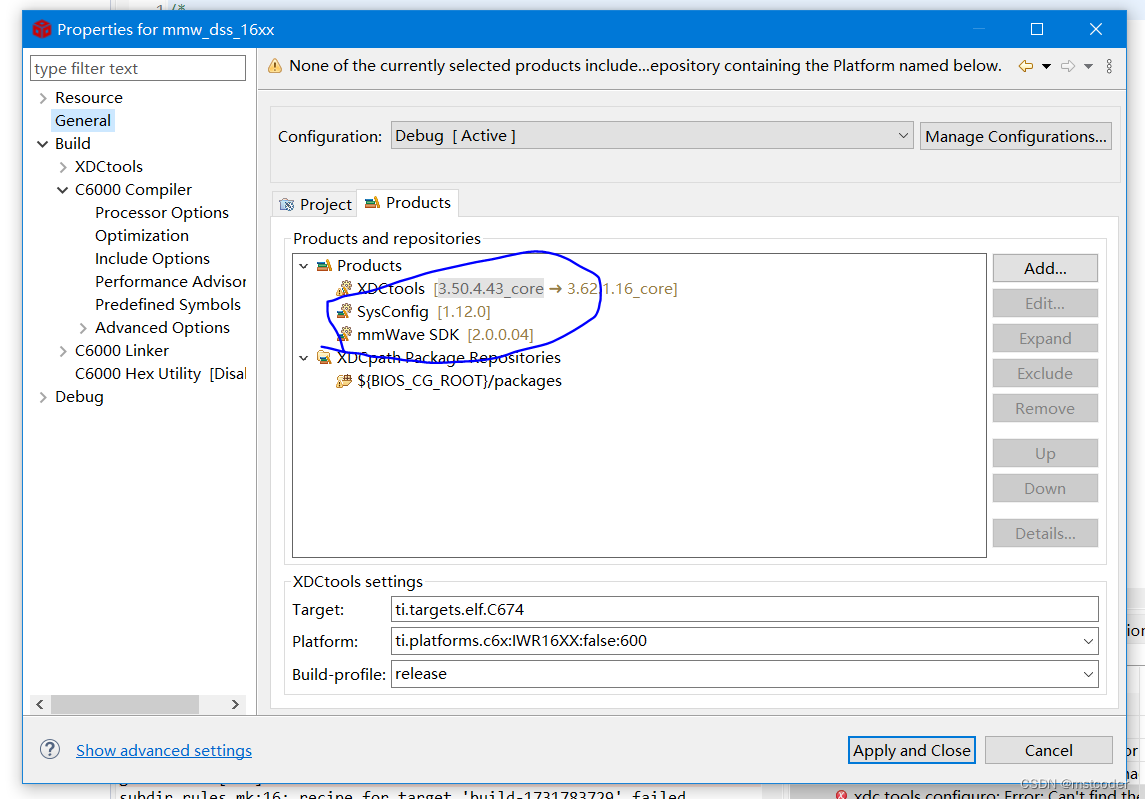
Task: Click the CCS cube icon in title bar
Action: [x=42, y=29]
